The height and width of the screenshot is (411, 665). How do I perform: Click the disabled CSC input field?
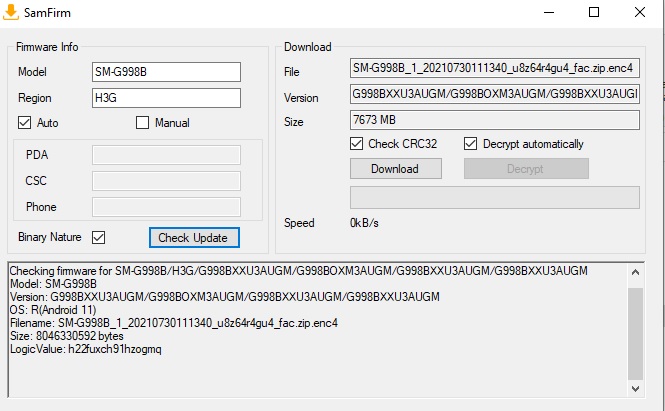coord(166,181)
